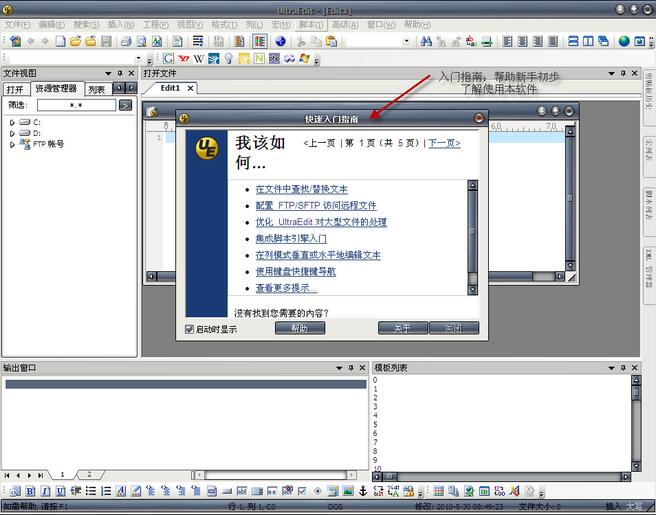This screenshot has height=515, width=656.
Task: Toggle auto-hide pin on 输出窗口 panel
Action: tap(351, 368)
